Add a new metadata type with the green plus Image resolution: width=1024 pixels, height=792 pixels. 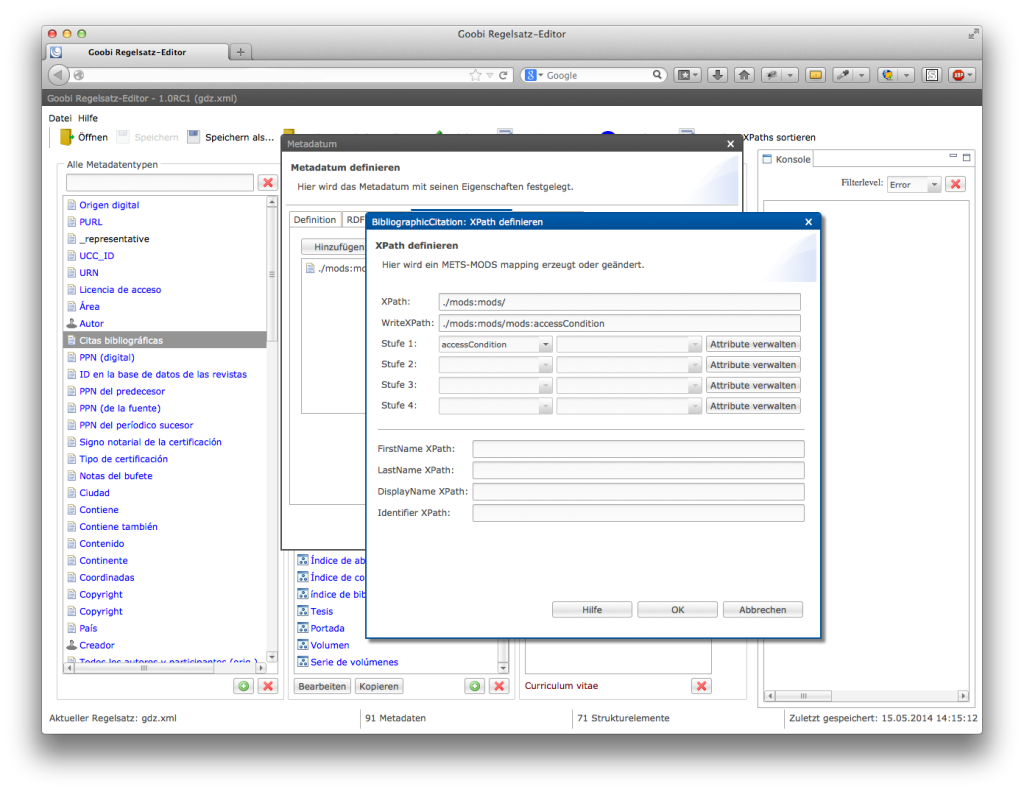[244, 686]
